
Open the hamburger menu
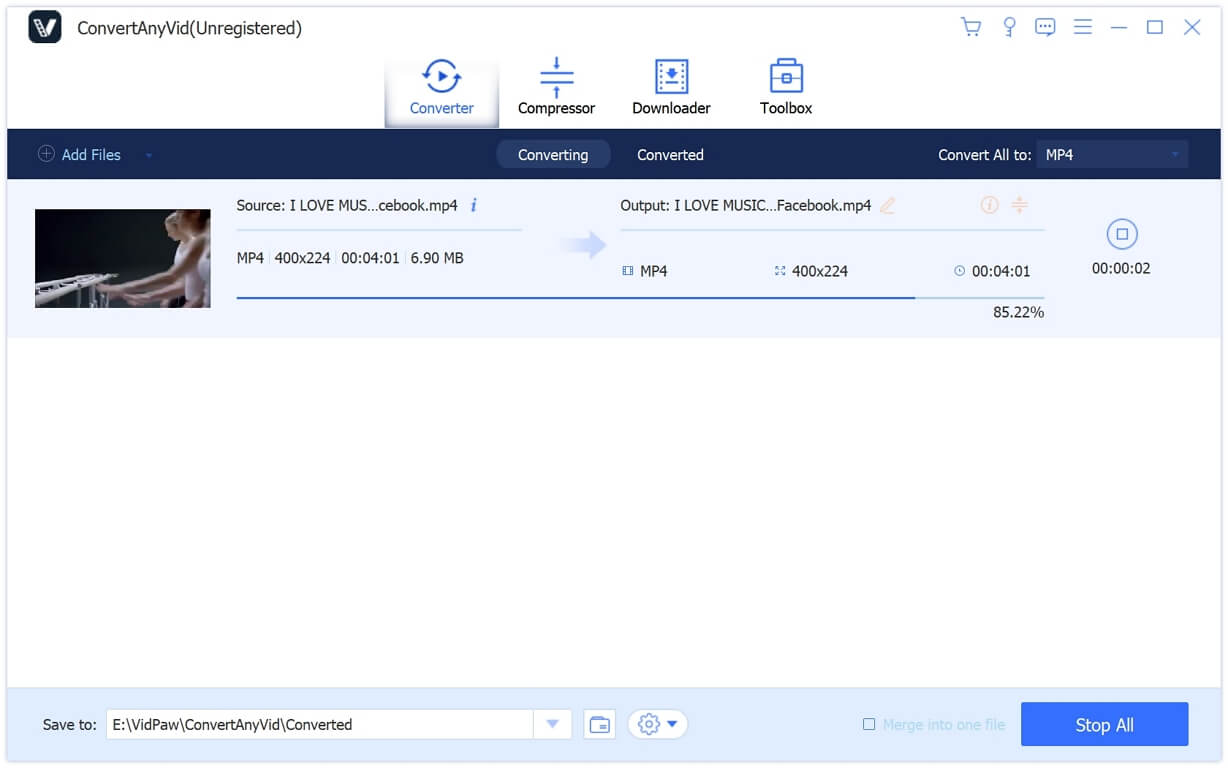(x=1082, y=27)
